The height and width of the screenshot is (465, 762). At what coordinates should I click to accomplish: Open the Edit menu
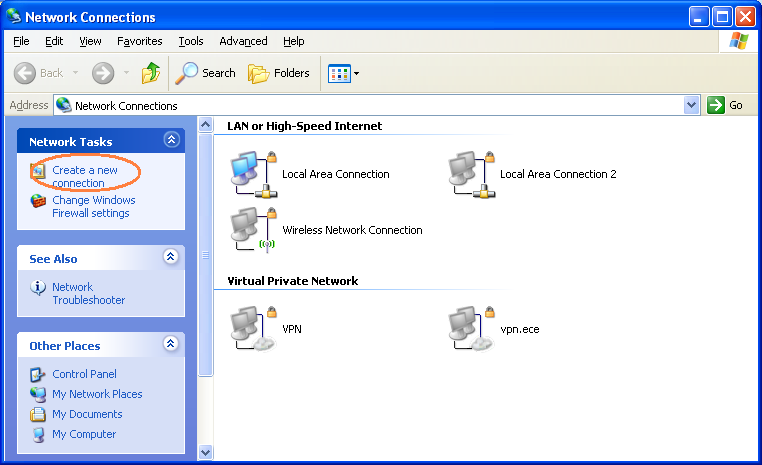tap(54, 41)
